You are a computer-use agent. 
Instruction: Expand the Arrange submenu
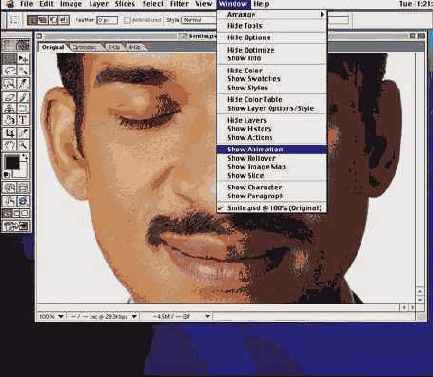(x=271, y=15)
